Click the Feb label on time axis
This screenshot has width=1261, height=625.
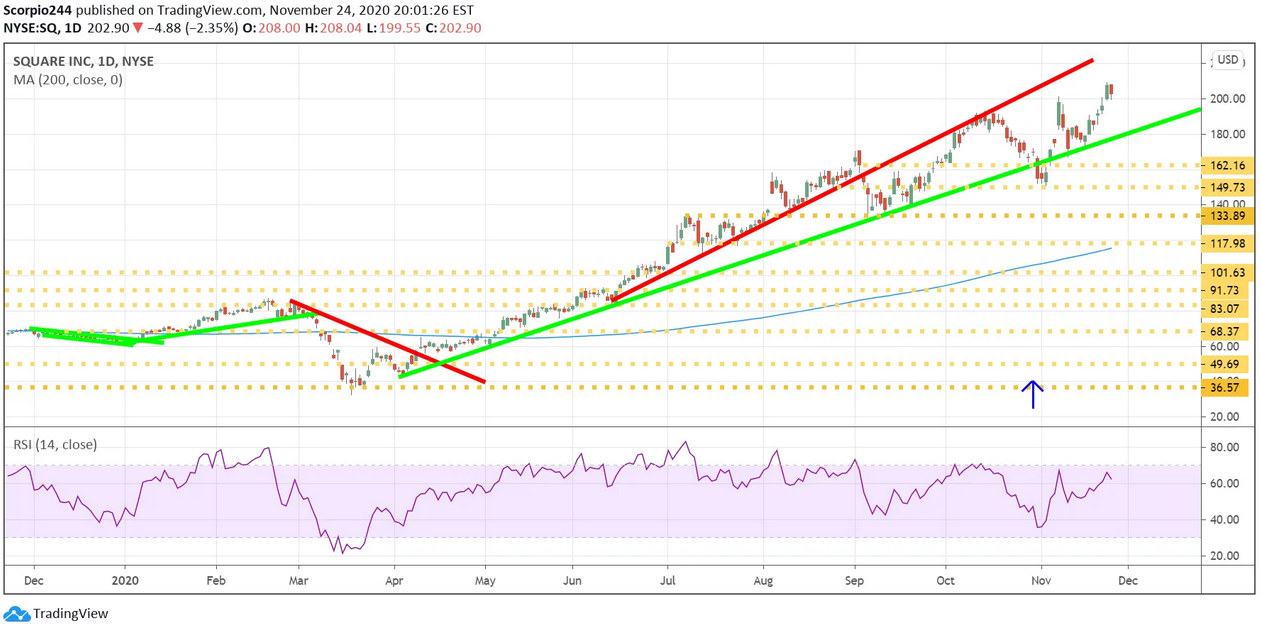coord(216,579)
